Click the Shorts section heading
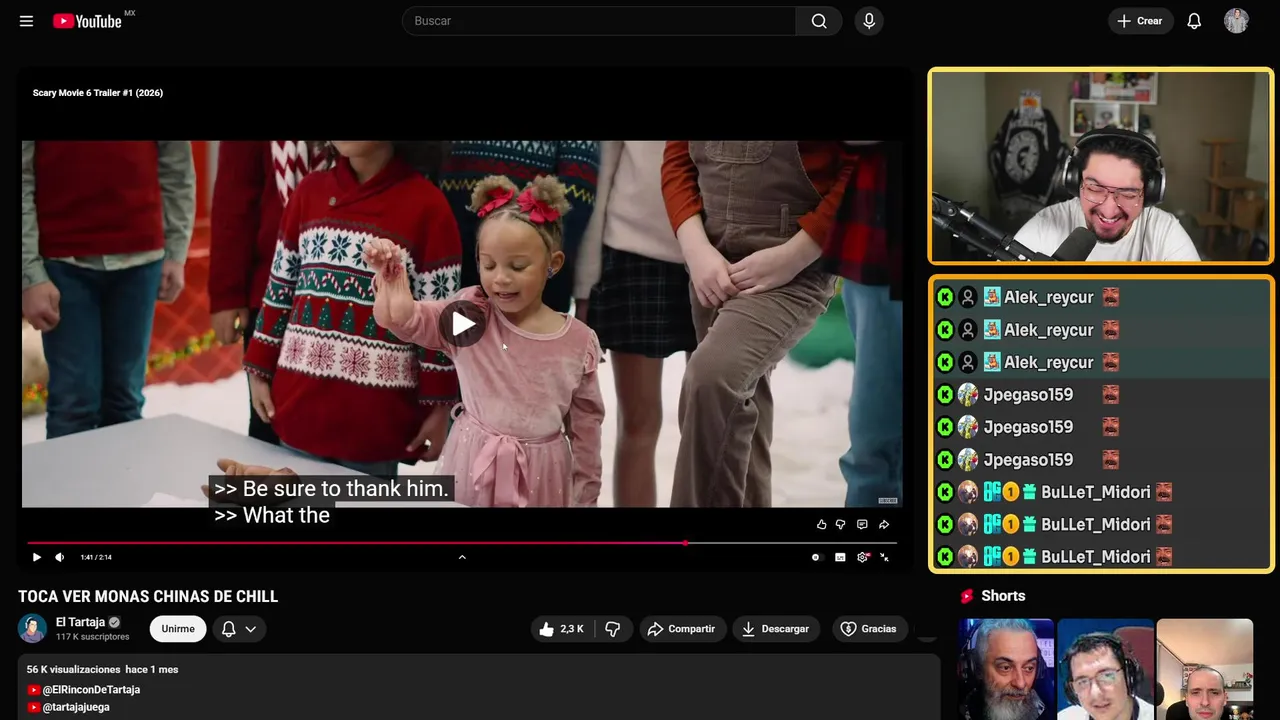Screen dimensions: 1280x720 1003,596
